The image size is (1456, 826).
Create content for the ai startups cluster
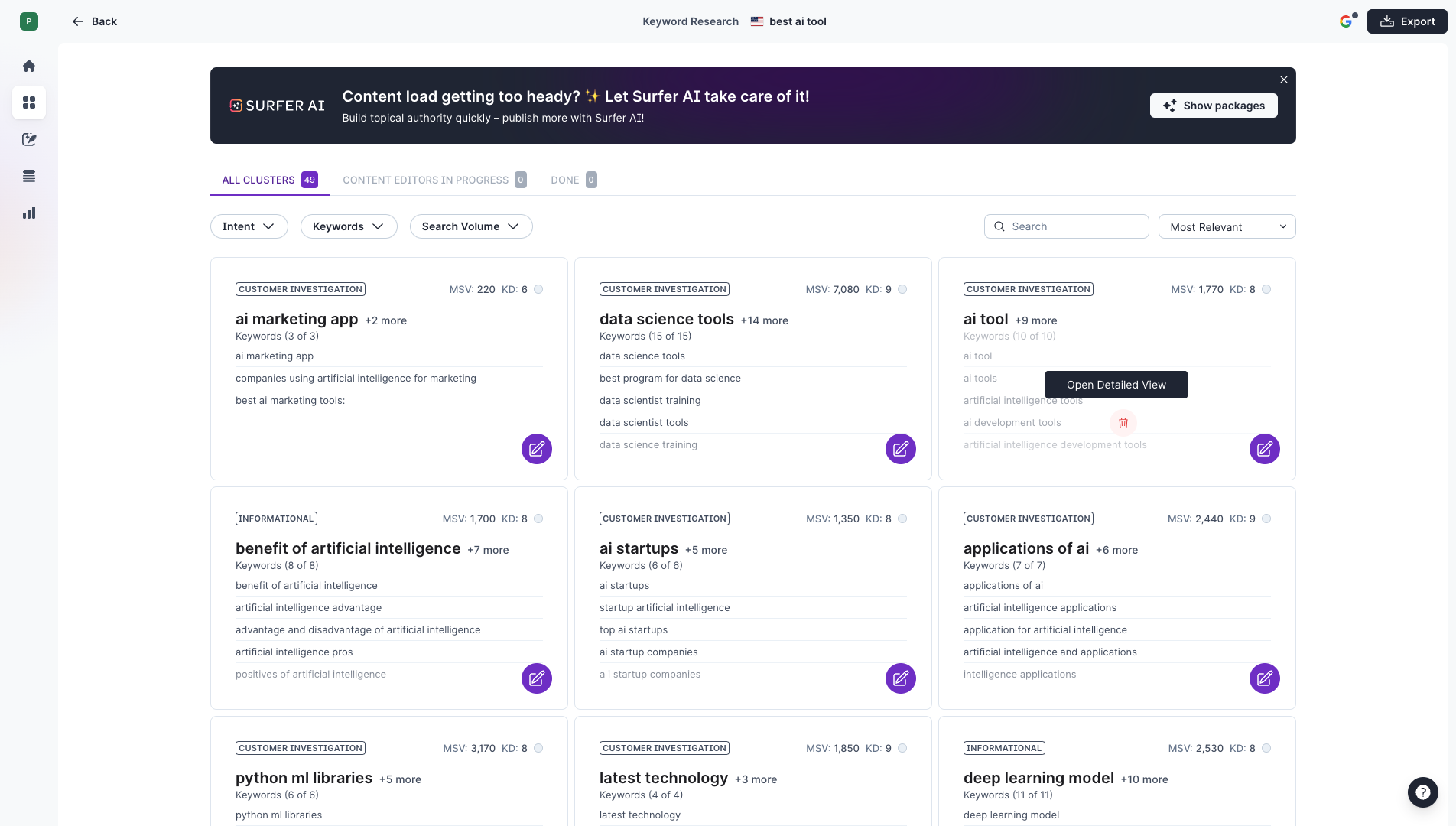pyautogui.click(x=900, y=678)
